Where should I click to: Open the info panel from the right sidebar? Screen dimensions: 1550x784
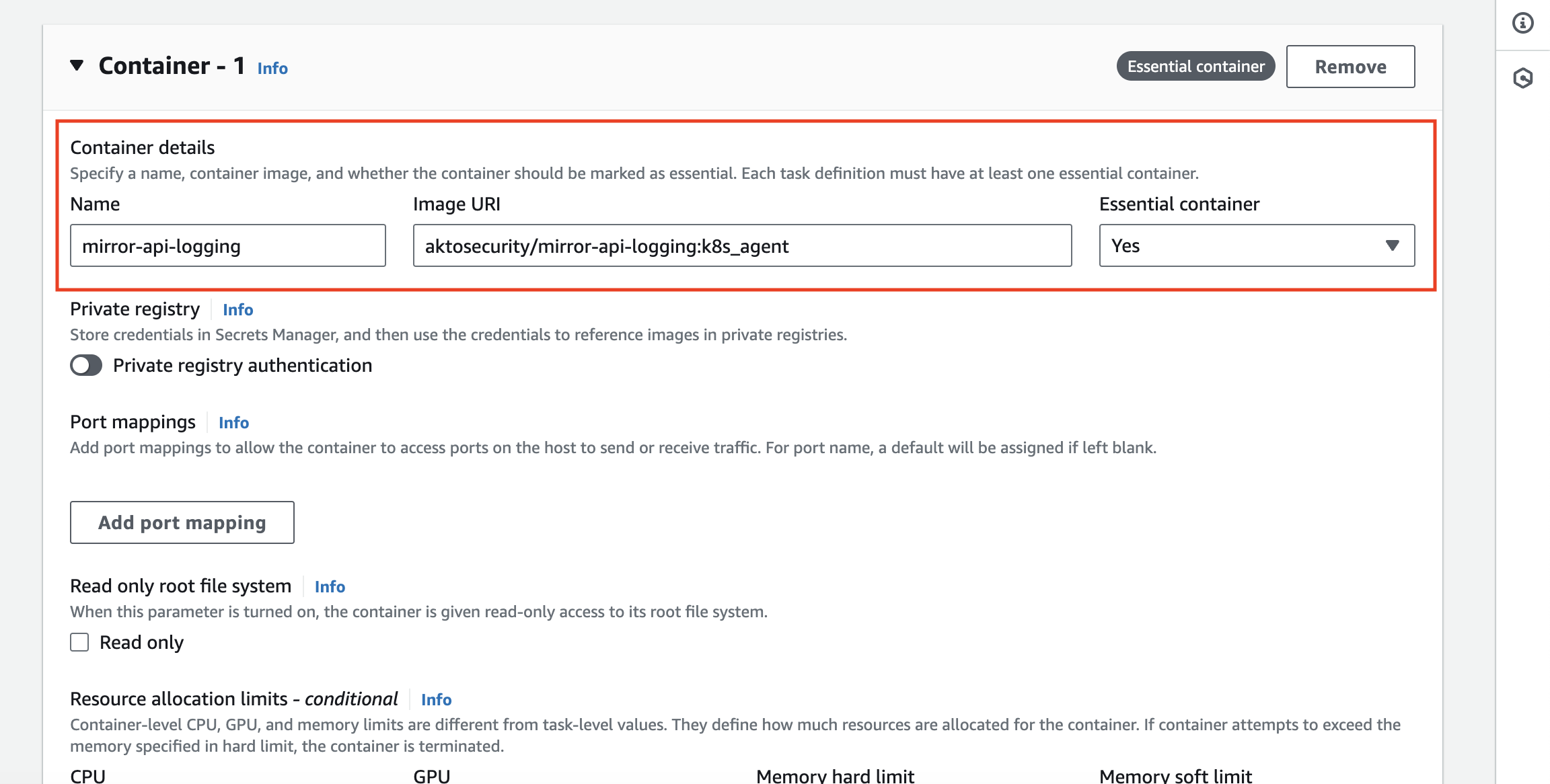pos(1523,22)
